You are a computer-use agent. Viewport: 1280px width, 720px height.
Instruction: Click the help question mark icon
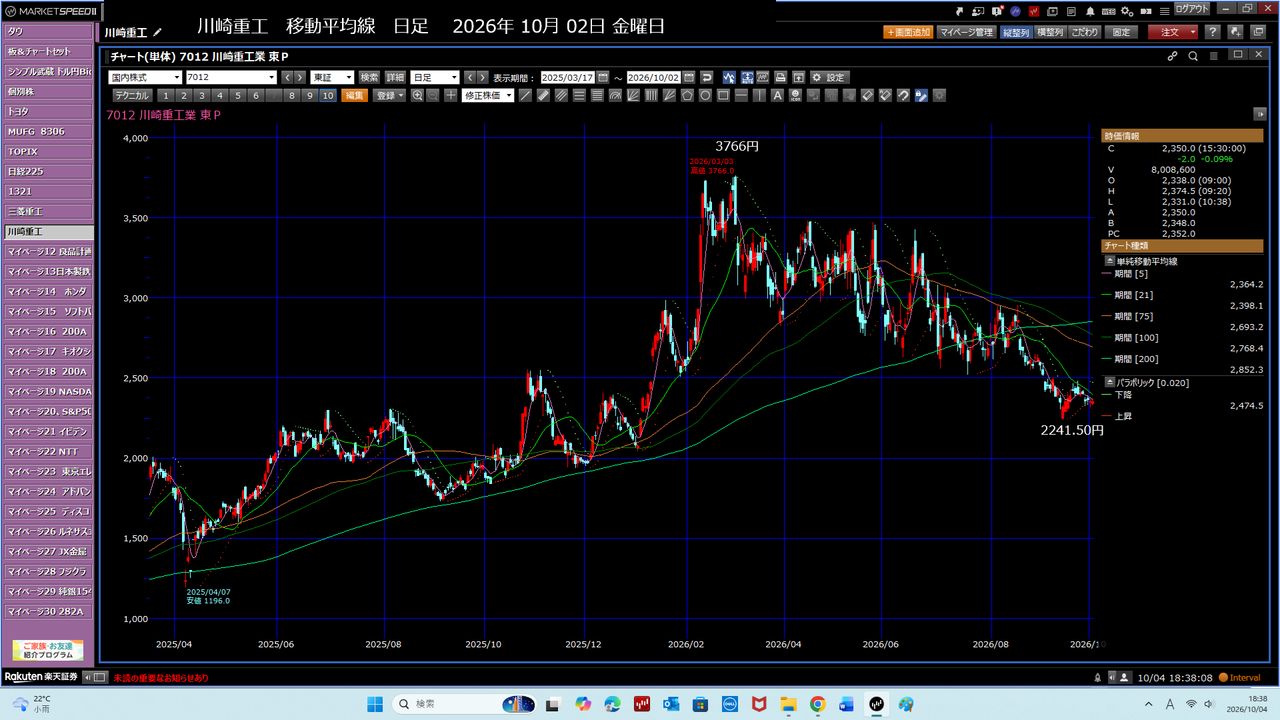(1212, 32)
